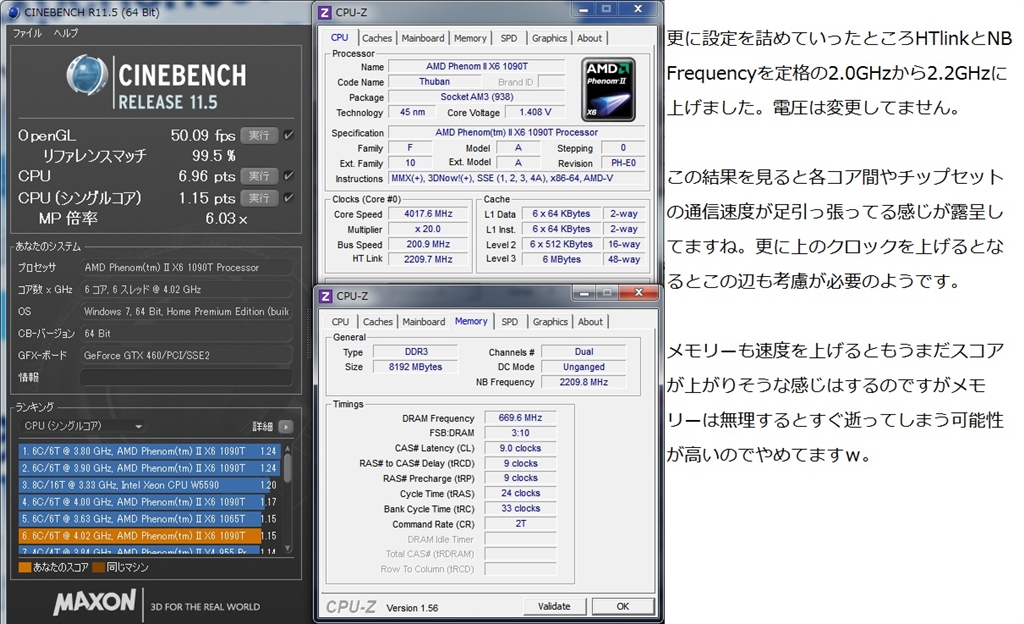Click the HT Link value 2209.7 MHz
This screenshot has height=624, width=1024.
428,259
